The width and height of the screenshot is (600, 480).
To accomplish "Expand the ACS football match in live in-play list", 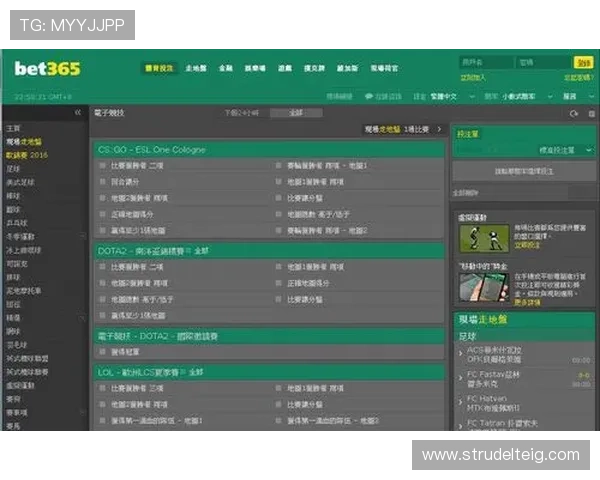I will 460,354.
